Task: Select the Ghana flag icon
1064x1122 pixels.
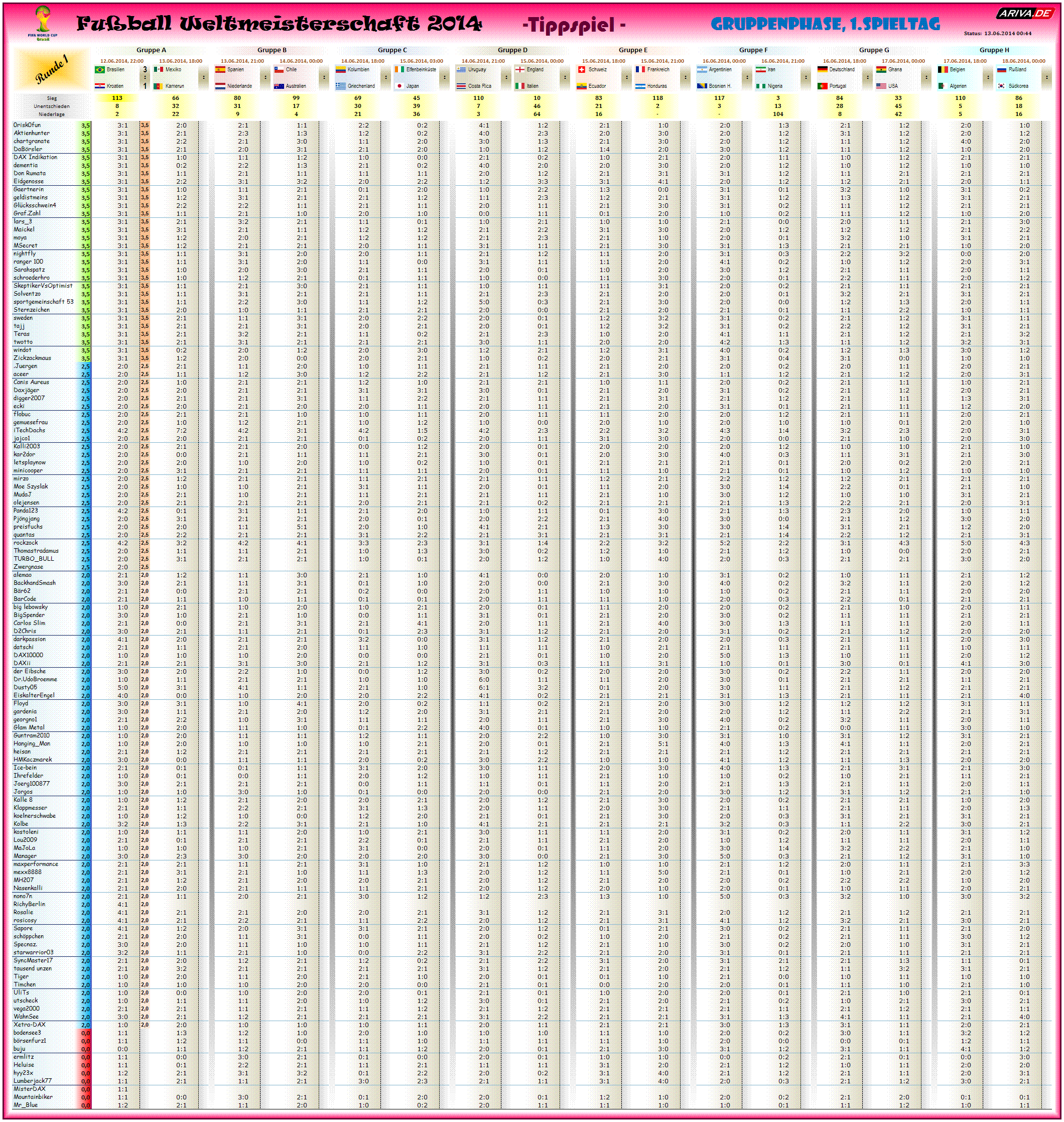Action: [x=881, y=70]
